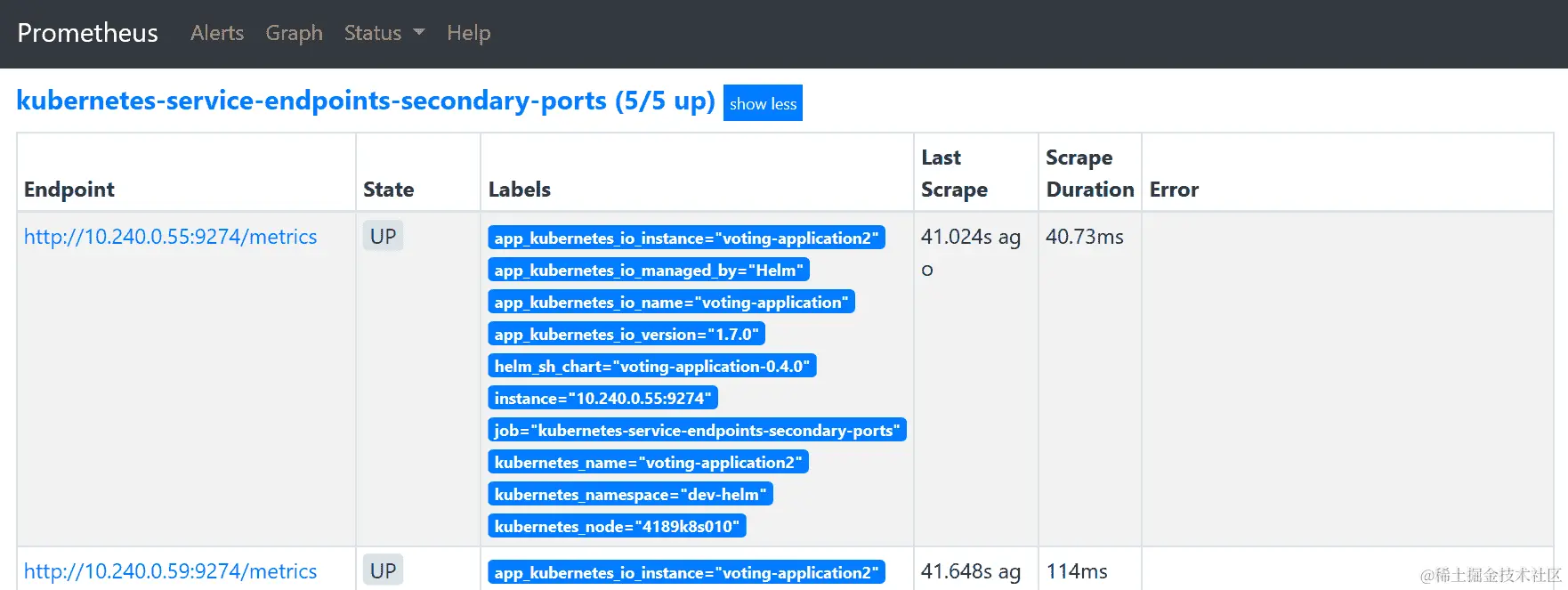Click the 41.024s ago last scrape value
The image size is (1568, 590).
click(x=971, y=253)
